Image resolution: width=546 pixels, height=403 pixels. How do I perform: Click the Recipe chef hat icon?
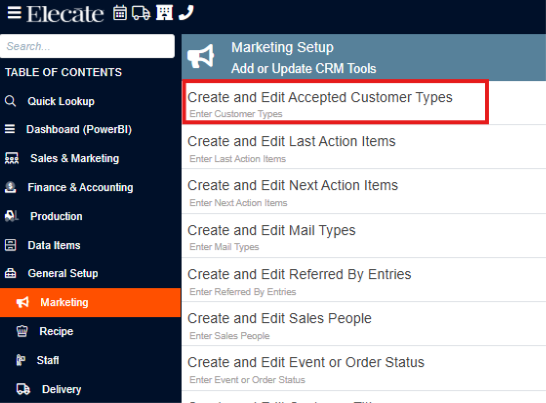coord(22,331)
